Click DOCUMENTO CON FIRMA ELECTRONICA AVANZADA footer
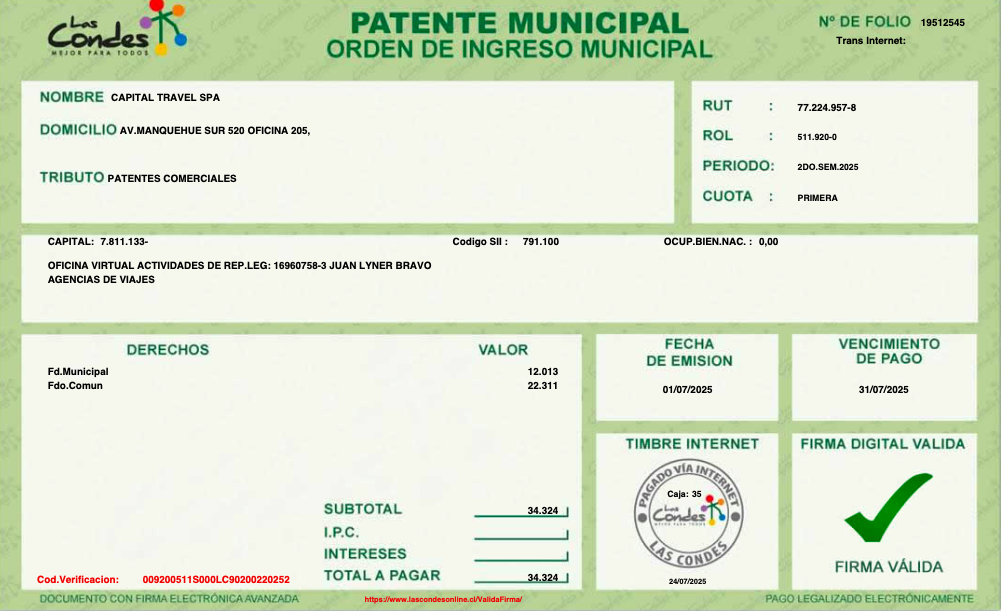The width and height of the screenshot is (1001, 611). point(169,599)
